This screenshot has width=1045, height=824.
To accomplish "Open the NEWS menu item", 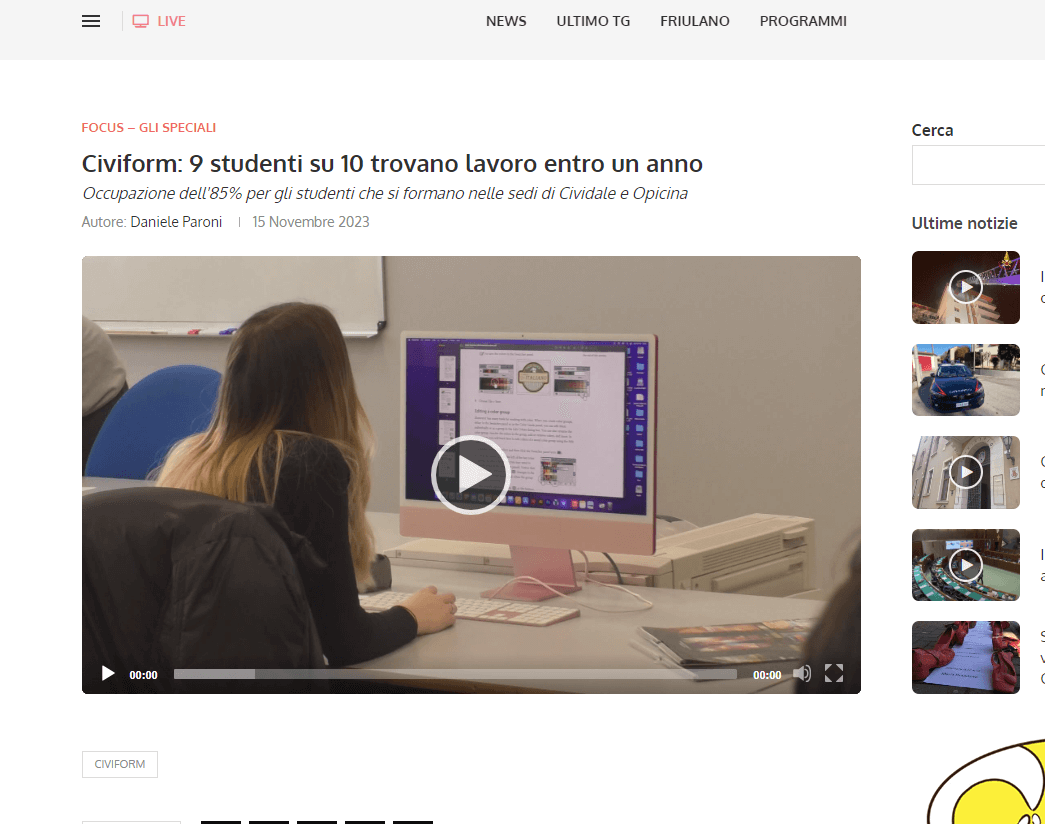I will (x=506, y=21).
